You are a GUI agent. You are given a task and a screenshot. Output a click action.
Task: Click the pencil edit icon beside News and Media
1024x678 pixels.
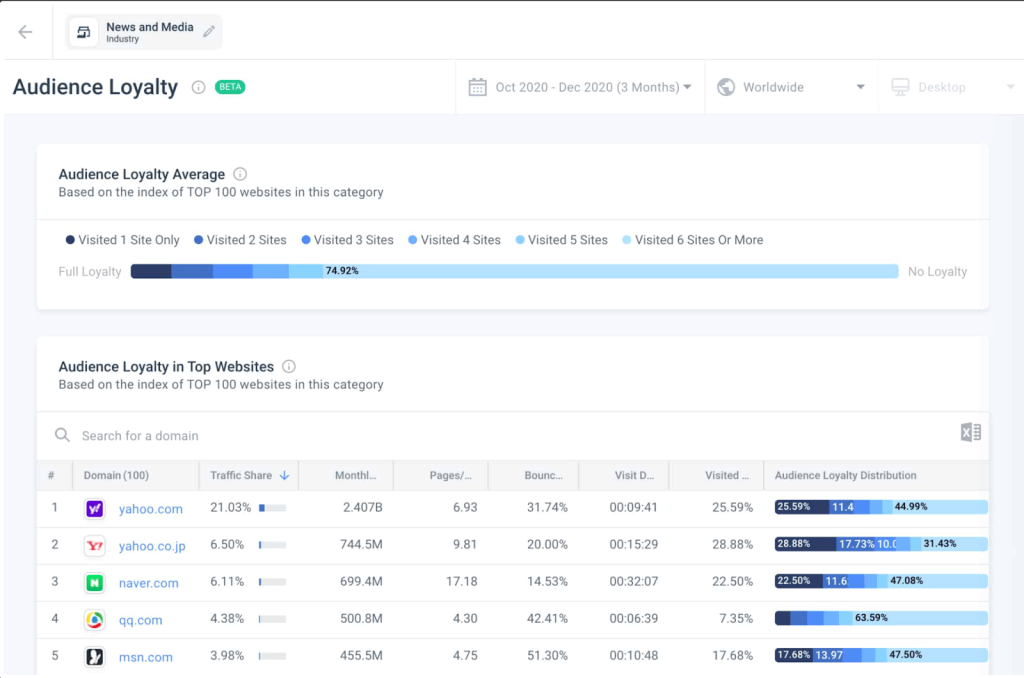209,32
